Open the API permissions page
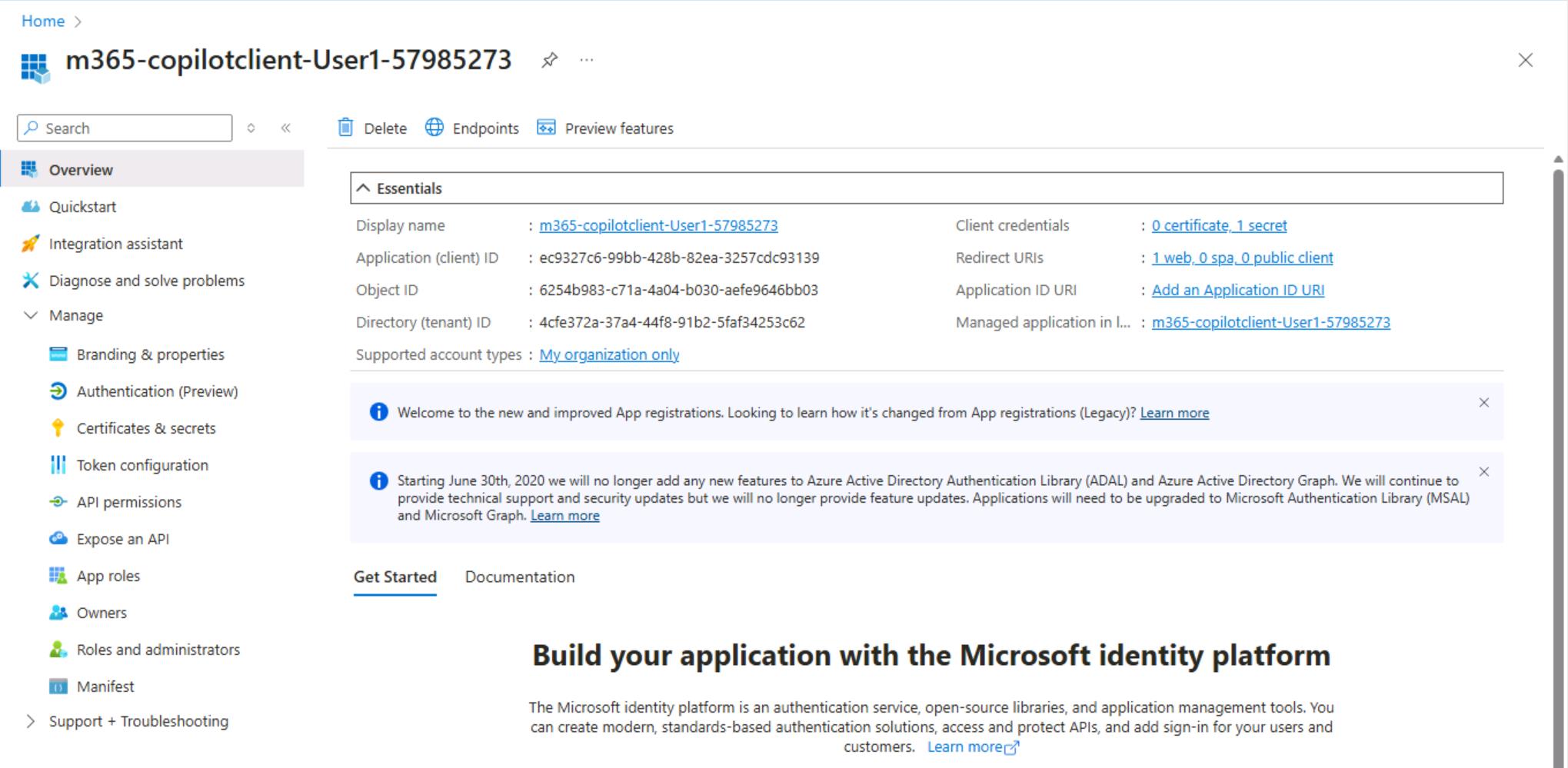 click(x=128, y=502)
